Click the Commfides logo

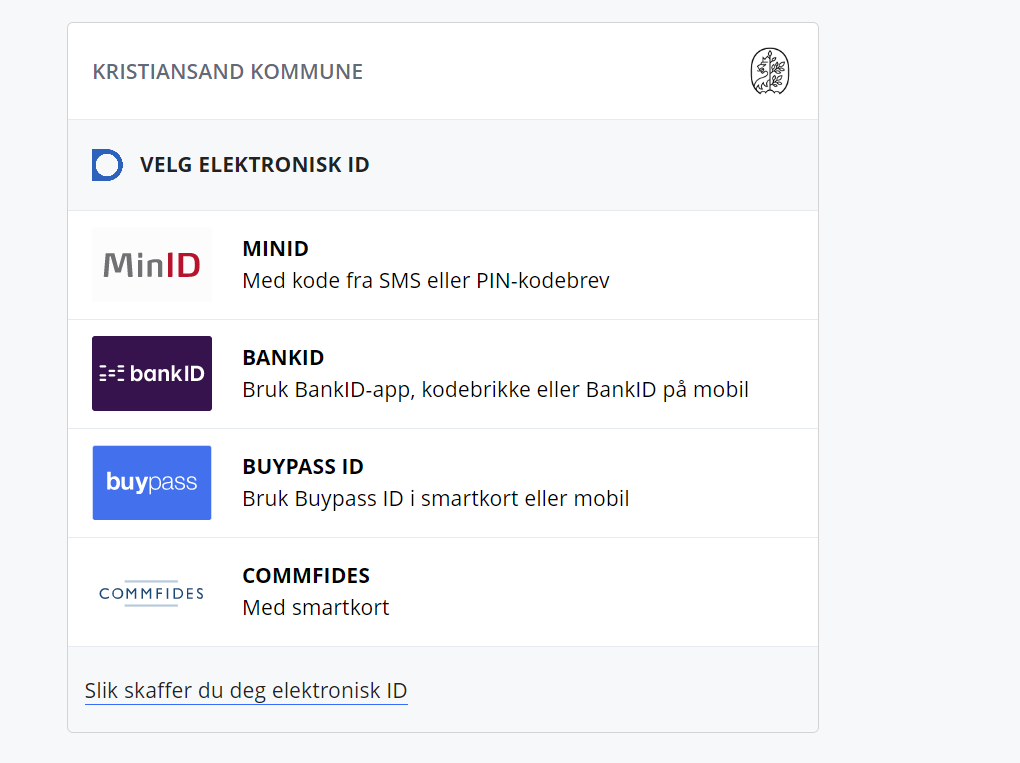[152, 593]
